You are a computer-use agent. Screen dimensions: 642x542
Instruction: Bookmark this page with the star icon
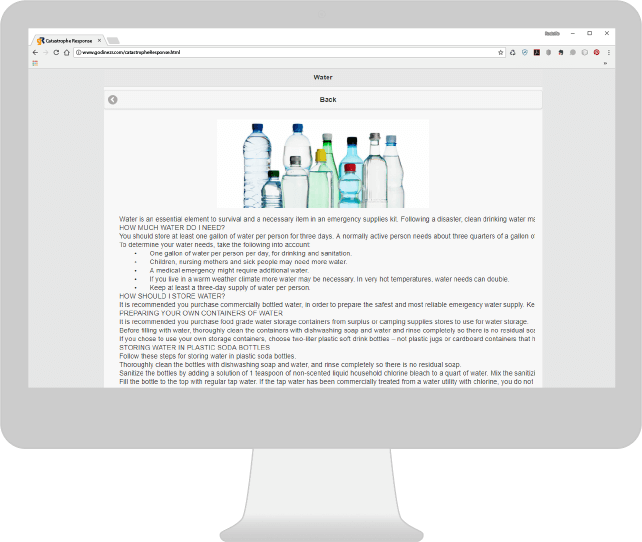point(500,52)
